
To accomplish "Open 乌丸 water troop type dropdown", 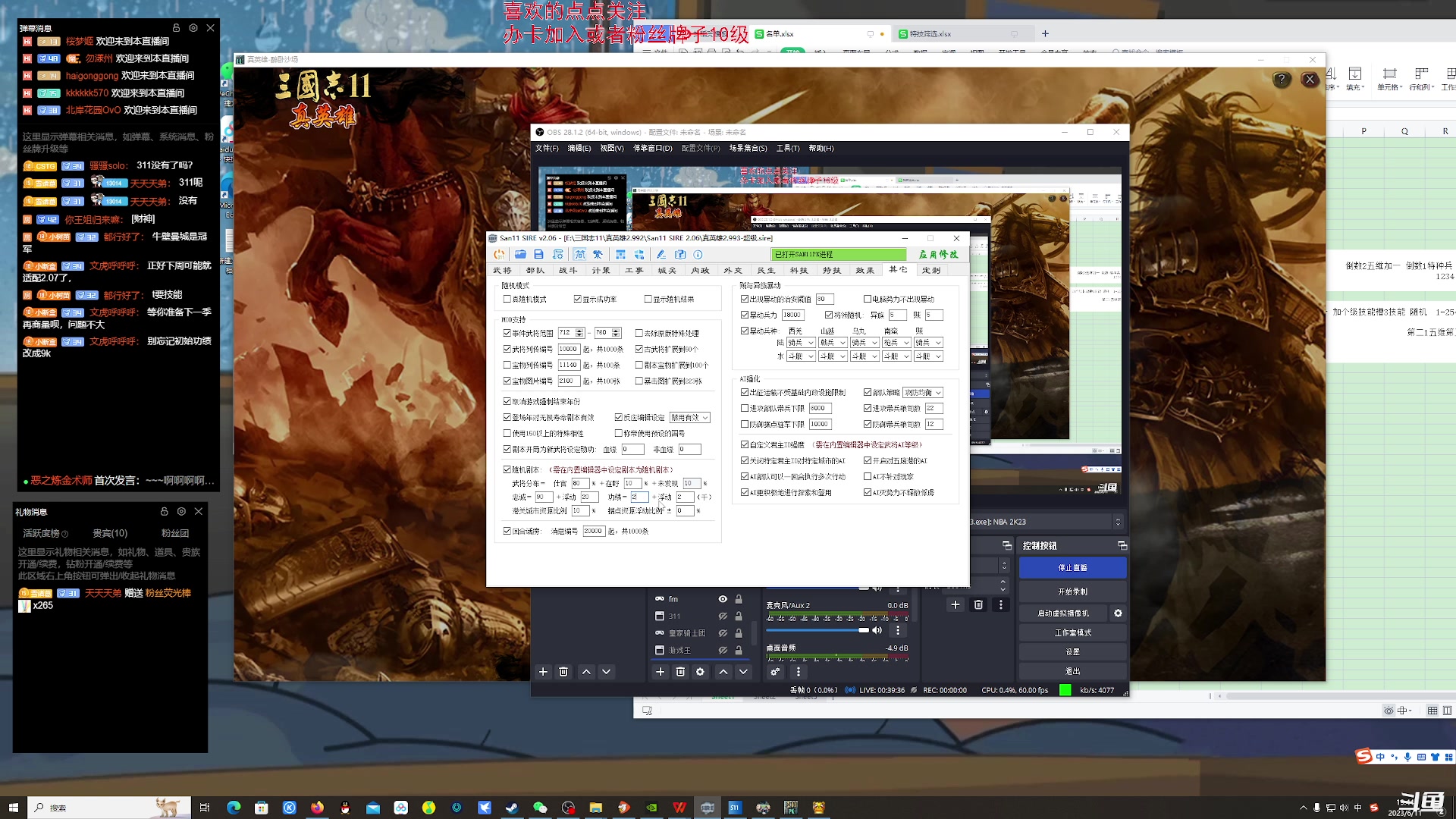I will [864, 356].
